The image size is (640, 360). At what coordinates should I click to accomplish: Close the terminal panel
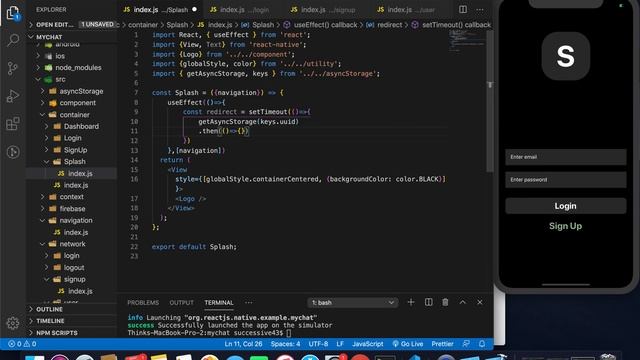coord(480,302)
